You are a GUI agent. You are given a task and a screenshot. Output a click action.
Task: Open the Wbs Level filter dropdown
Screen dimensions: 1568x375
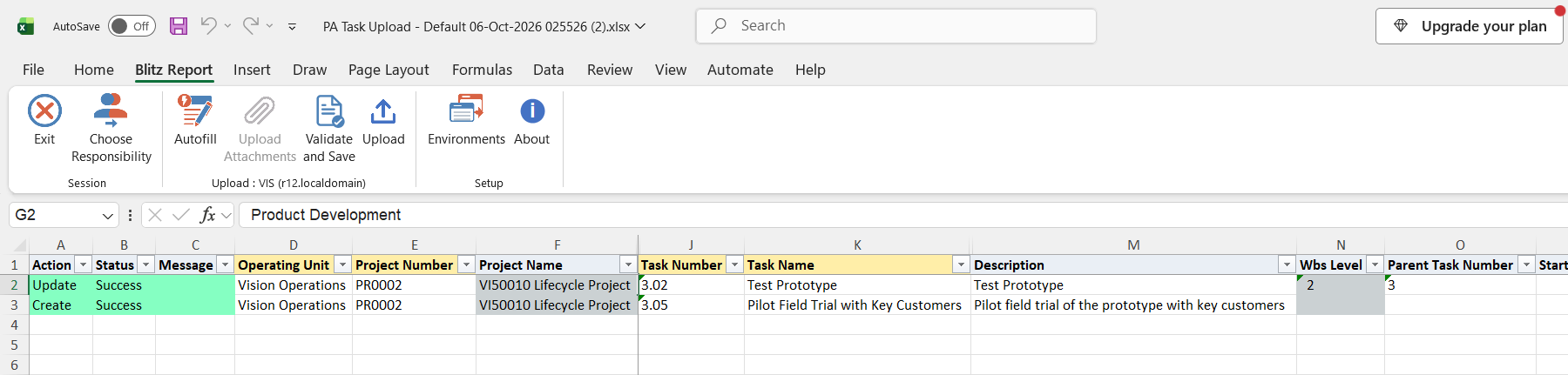tap(1375, 265)
